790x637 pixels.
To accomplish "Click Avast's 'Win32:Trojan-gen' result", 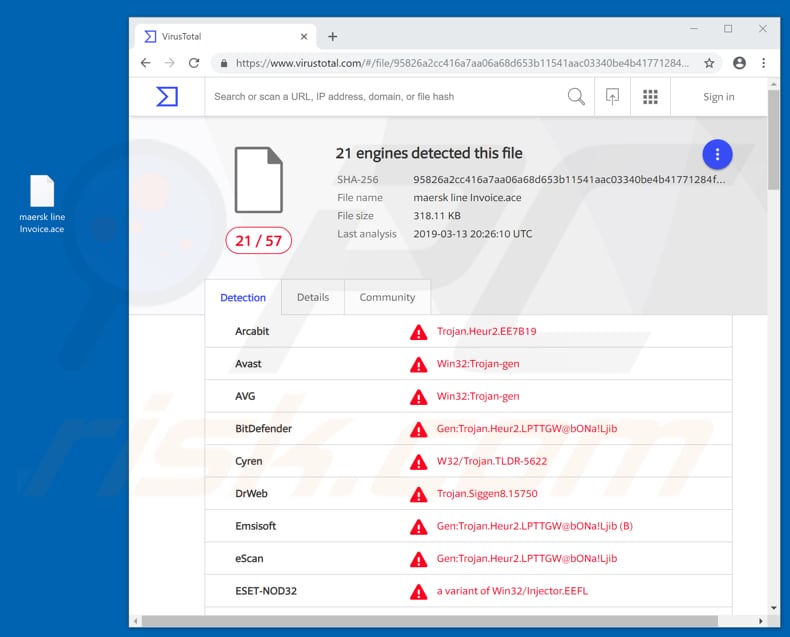I will (478, 364).
